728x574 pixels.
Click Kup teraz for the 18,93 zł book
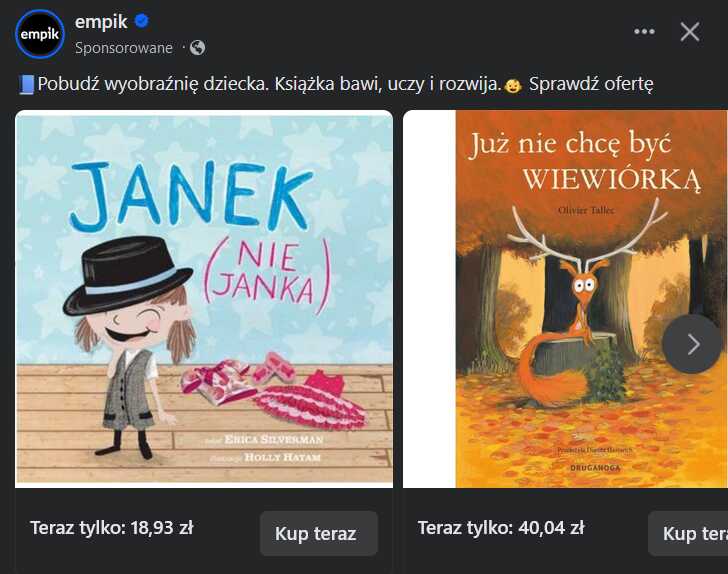click(319, 534)
